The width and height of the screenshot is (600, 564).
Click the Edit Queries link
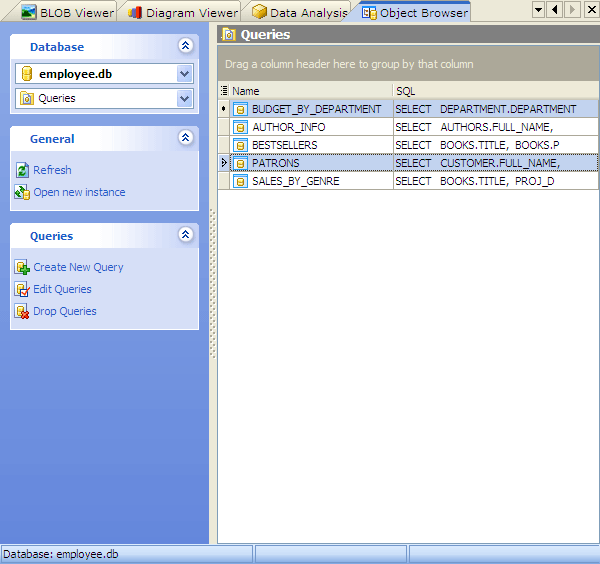(x=62, y=289)
